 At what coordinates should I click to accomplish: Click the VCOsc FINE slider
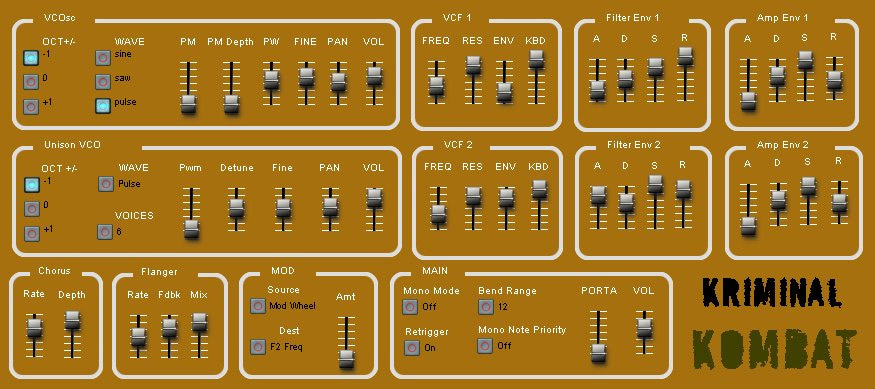306,77
